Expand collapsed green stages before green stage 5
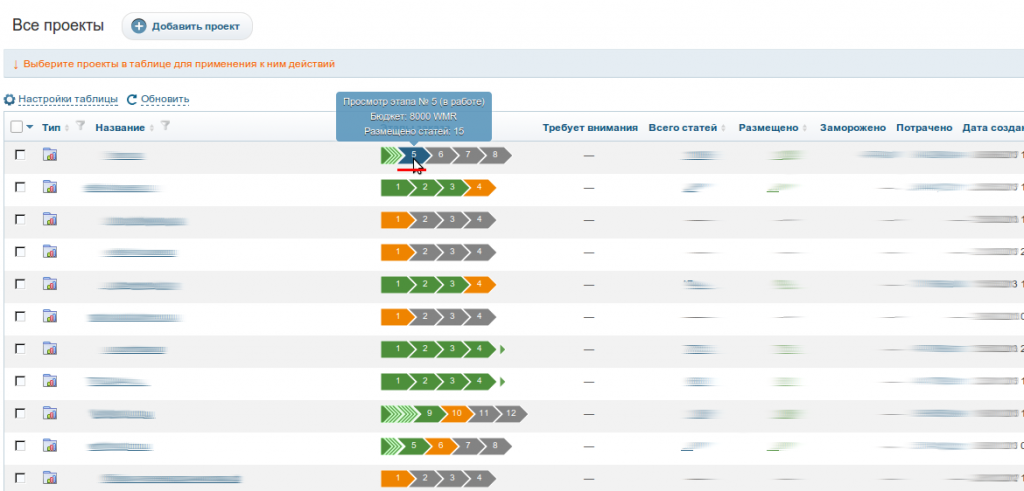This screenshot has height=491, width=1024. pyautogui.click(x=391, y=446)
